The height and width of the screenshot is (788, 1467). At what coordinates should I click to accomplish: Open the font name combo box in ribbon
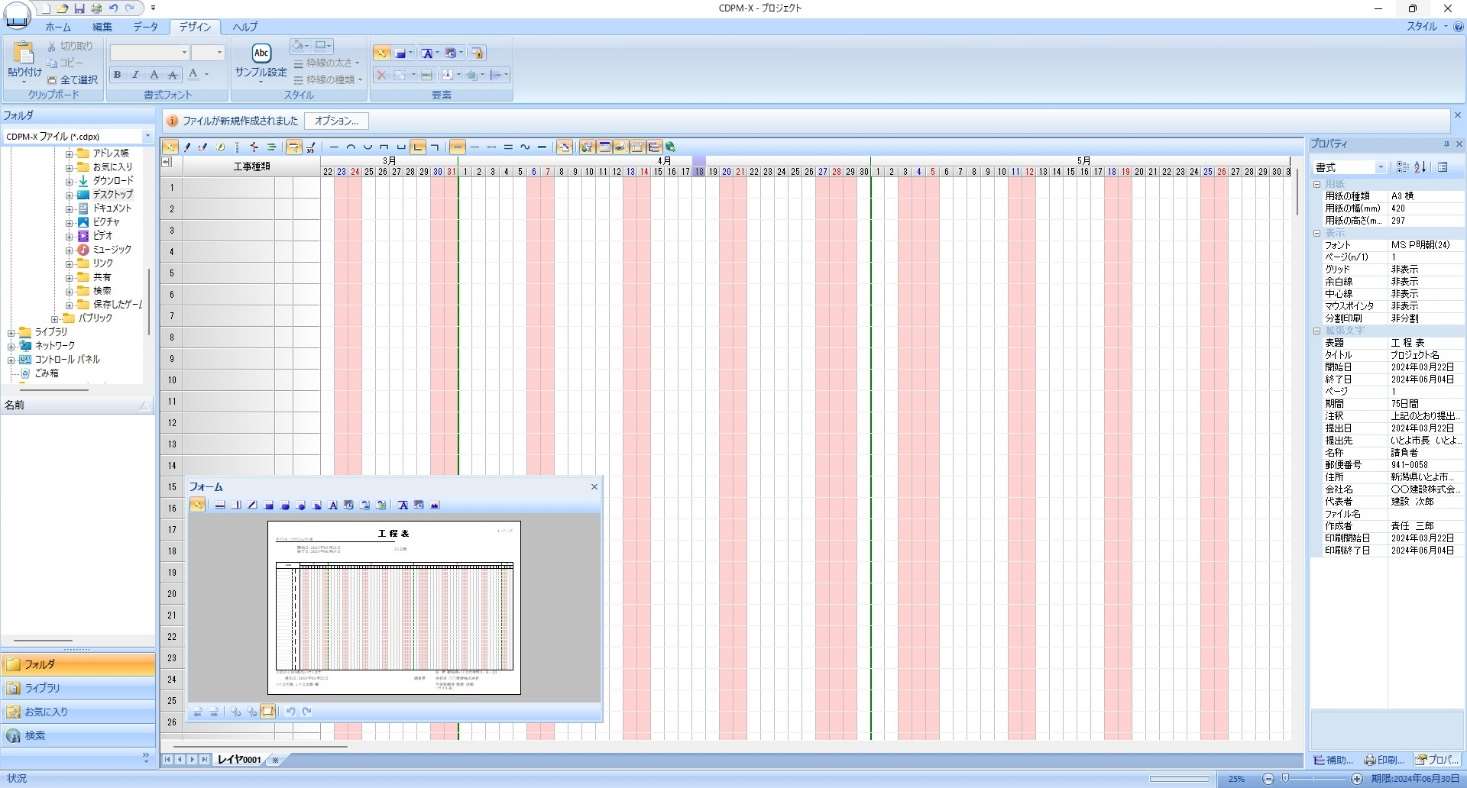click(x=150, y=53)
